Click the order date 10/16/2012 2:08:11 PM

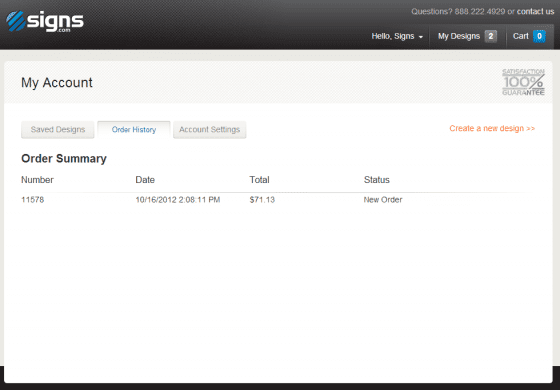click(178, 200)
